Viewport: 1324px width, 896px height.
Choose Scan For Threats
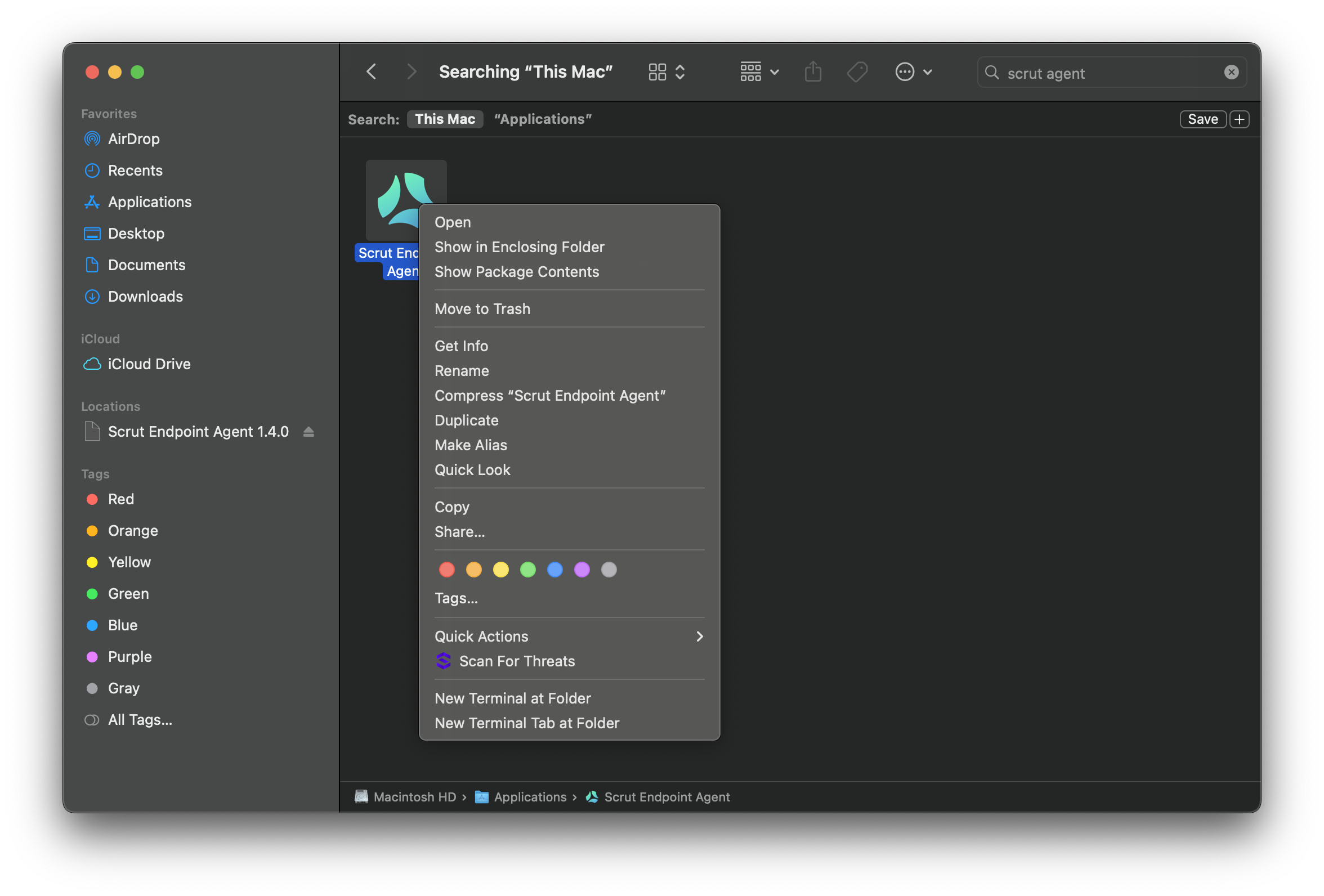click(x=569, y=661)
